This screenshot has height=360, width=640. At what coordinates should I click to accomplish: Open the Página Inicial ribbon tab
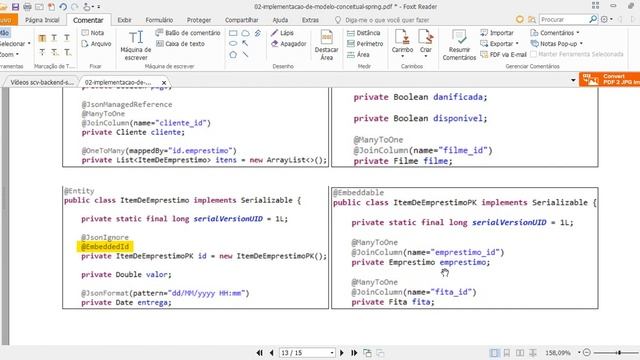(42, 20)
